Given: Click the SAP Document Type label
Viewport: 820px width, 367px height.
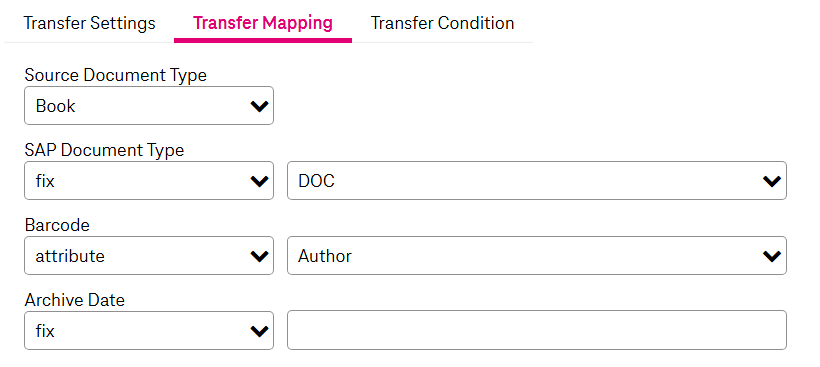Looking at the screenshot, I should (104, 150).
